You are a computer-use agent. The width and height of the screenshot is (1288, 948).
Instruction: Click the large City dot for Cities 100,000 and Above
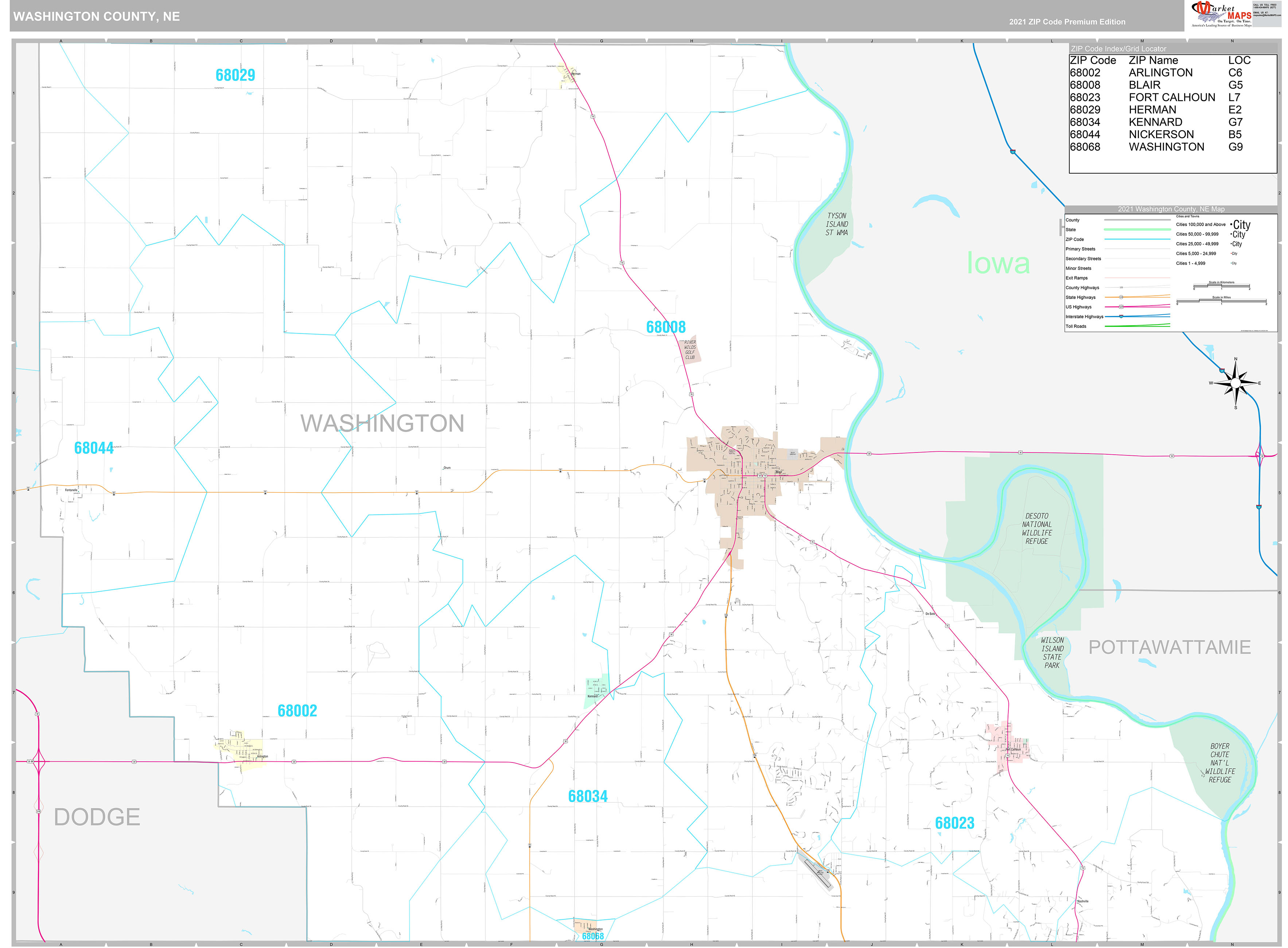pyautogui.click(x=1231, y=225)
